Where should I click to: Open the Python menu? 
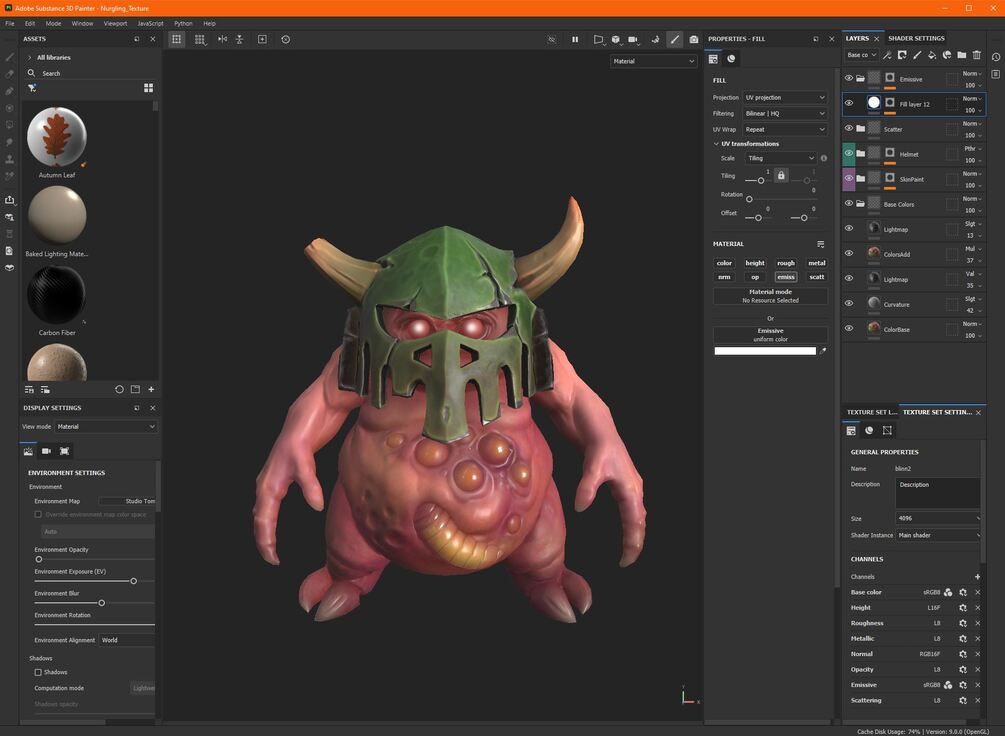pos(183,24)
